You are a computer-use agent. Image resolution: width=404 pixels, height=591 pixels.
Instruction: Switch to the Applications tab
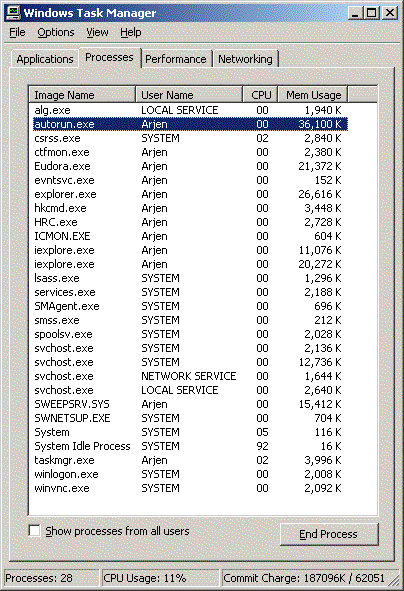(45, 59)
